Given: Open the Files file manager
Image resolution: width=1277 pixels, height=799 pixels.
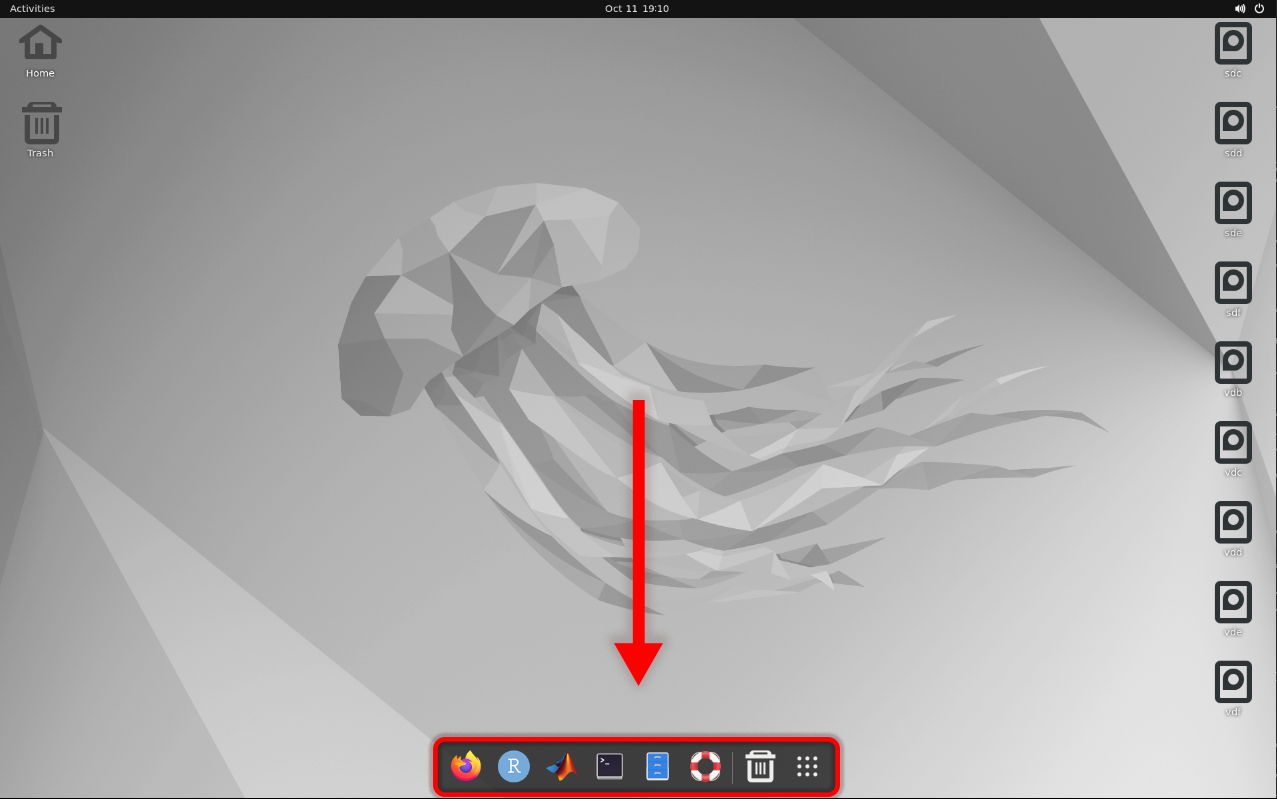Looking at the screenshot, I should (x=657, y=767).
